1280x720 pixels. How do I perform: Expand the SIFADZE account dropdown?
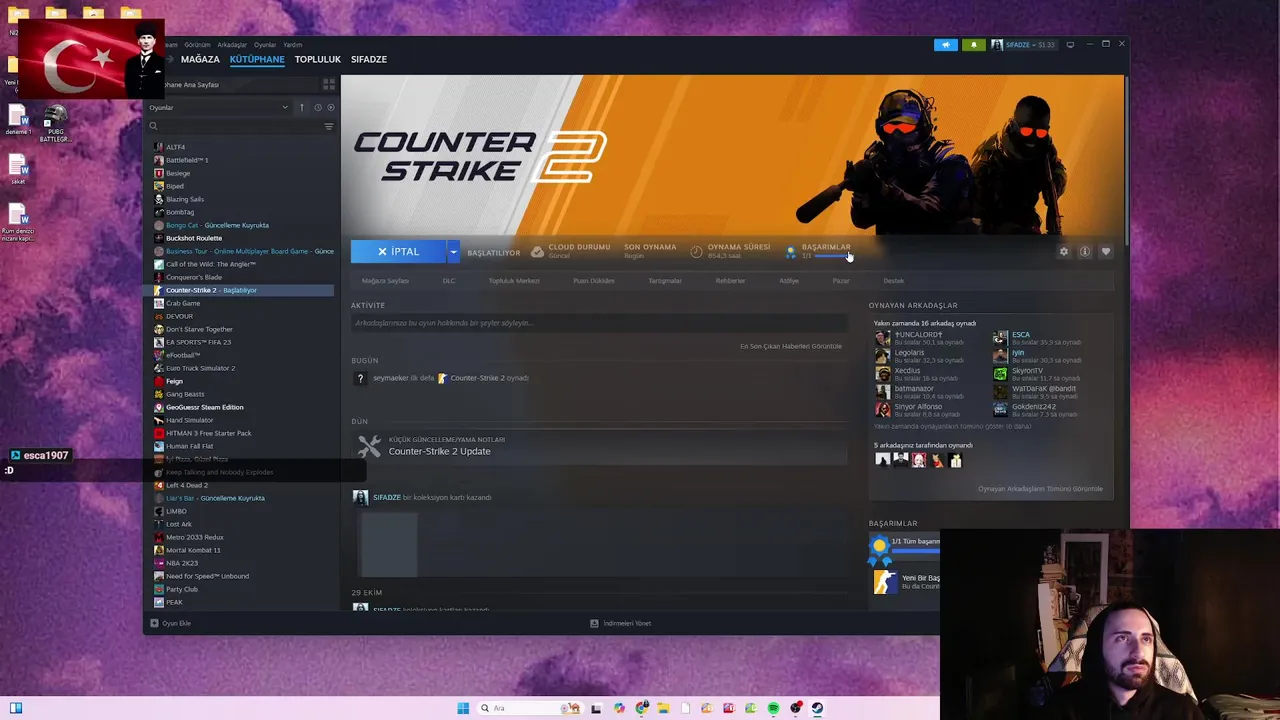click(1023, 45)
